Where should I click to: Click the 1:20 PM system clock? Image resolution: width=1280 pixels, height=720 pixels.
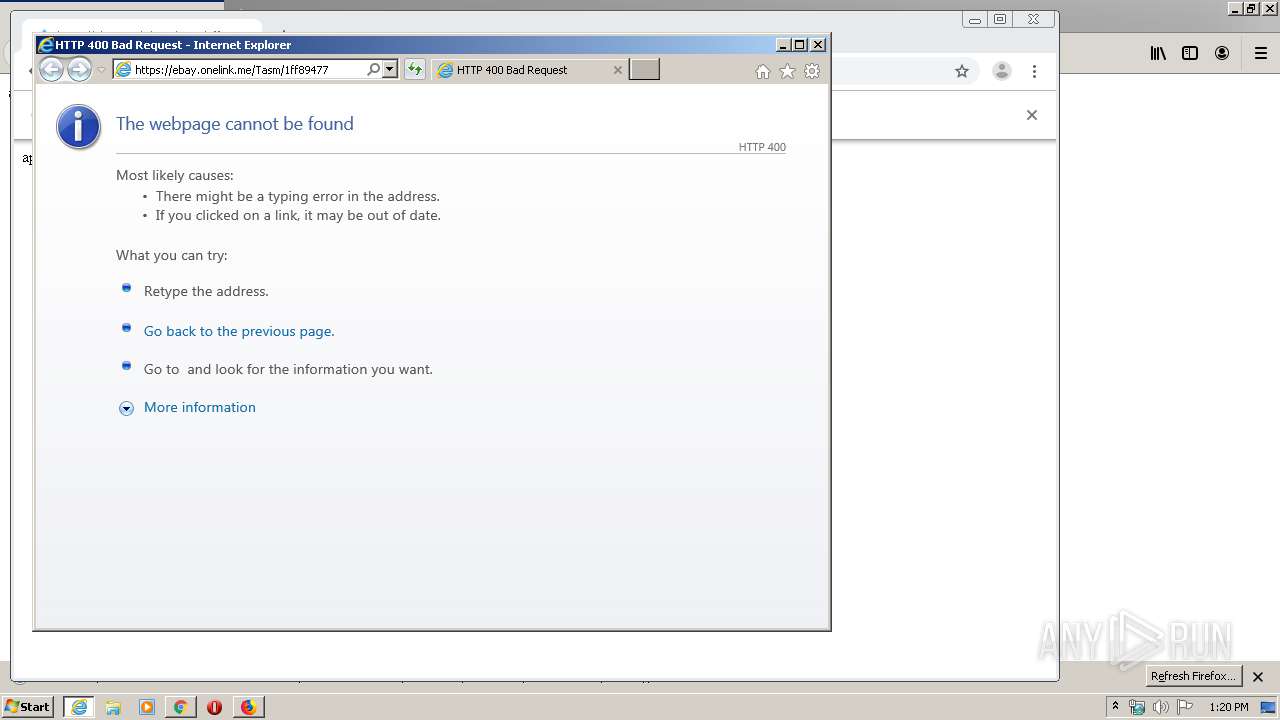(1229, 707)
